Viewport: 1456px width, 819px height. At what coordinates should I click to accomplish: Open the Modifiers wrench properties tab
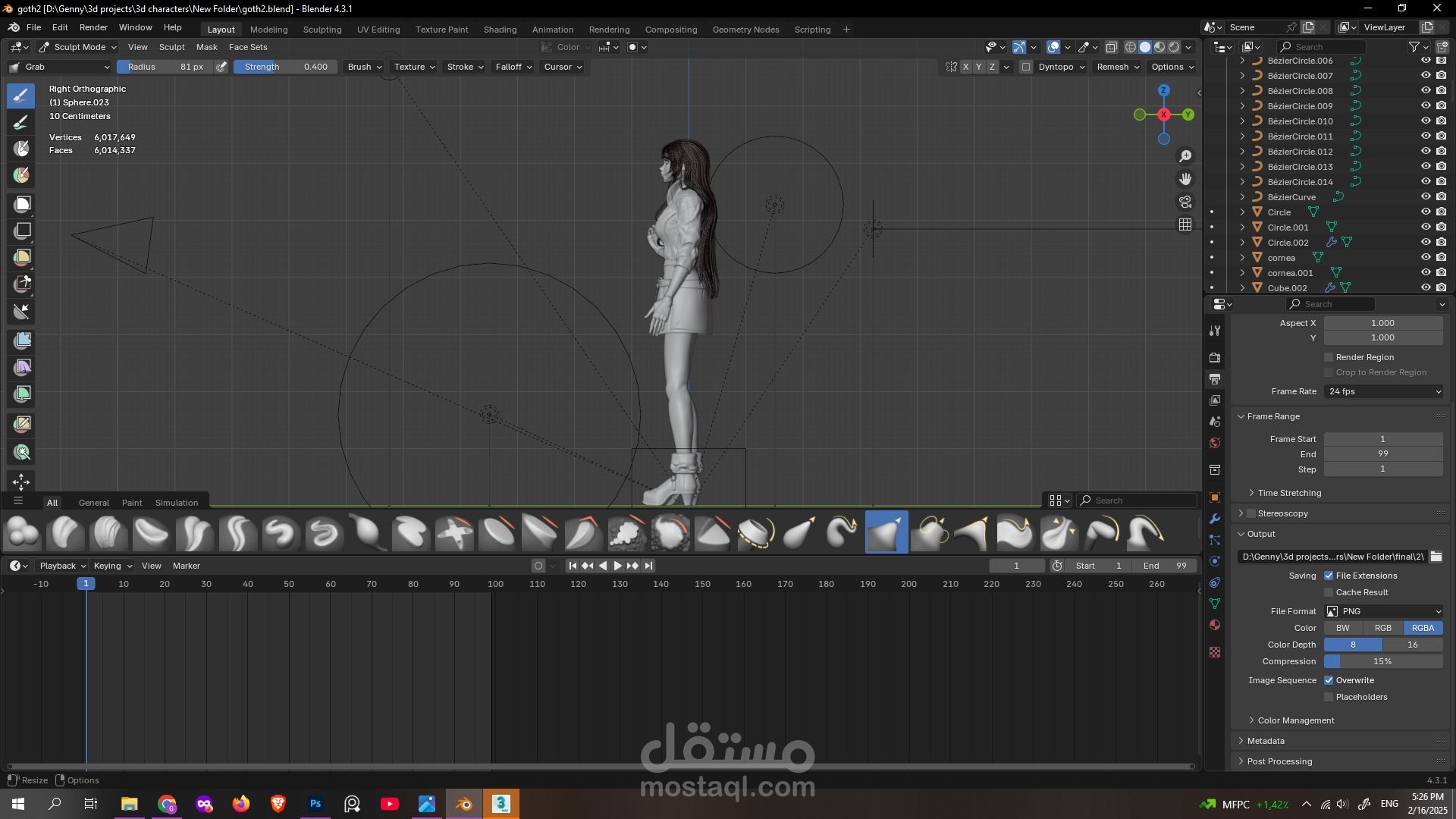1215,519
